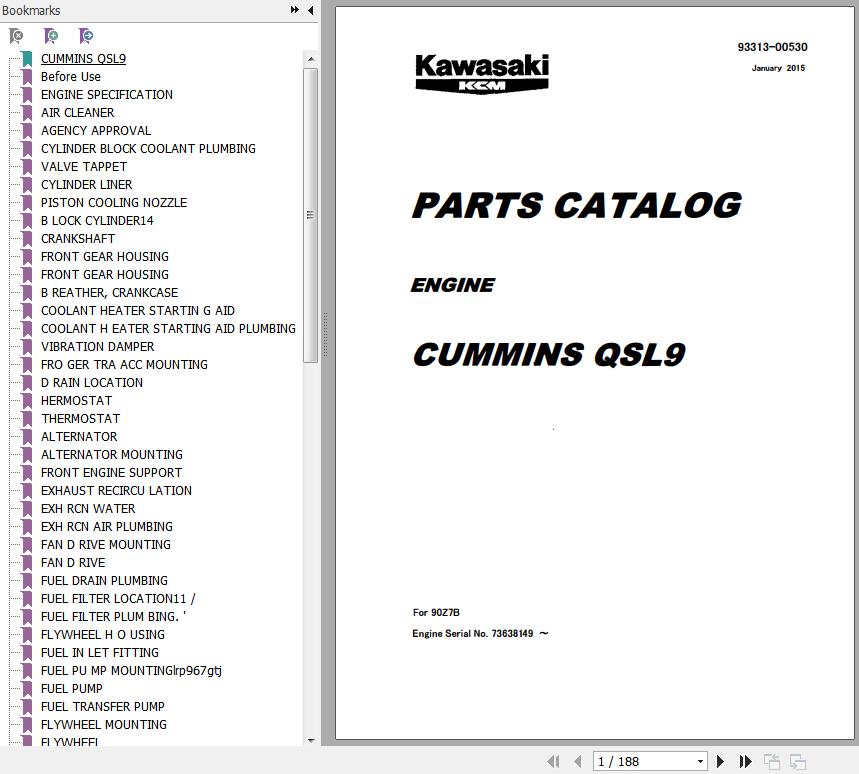Go to the VIBRATION DAMPER bookmark
The image size is (859, 774).
pyautogui.click(x=98, y=347)
